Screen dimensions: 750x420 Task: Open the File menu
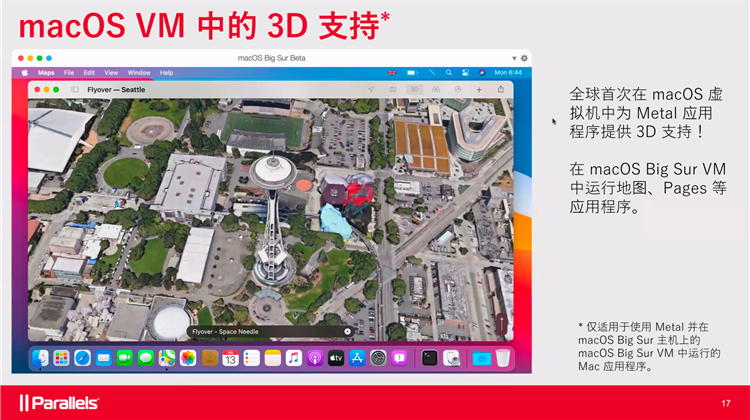[69, 73]
